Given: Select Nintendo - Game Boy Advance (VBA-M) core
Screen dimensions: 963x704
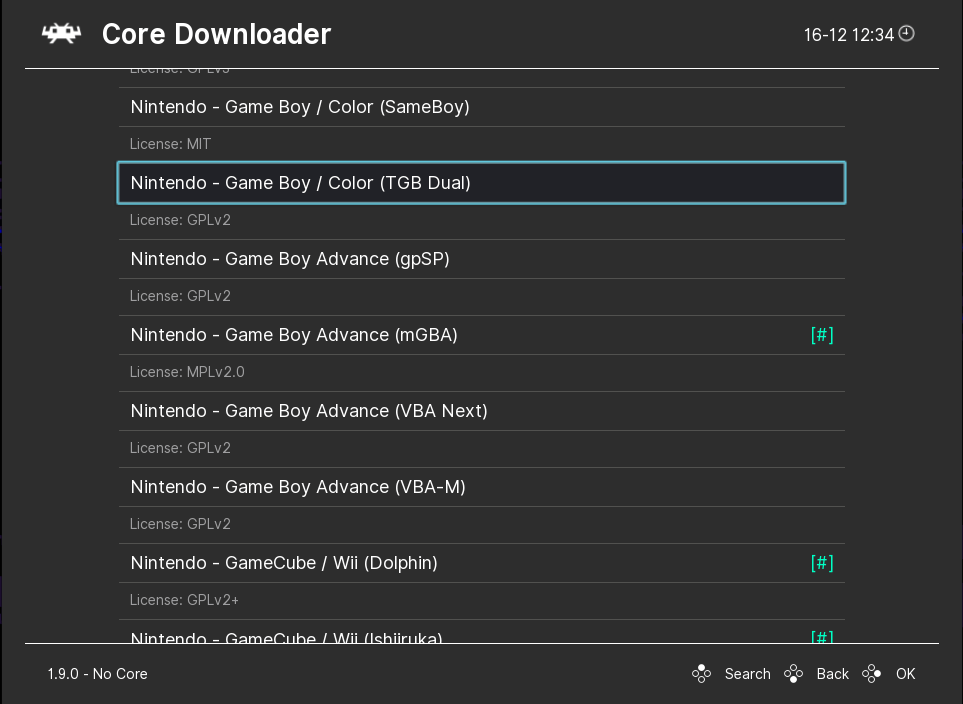Looking at the screenshot, I should (482, 487).
